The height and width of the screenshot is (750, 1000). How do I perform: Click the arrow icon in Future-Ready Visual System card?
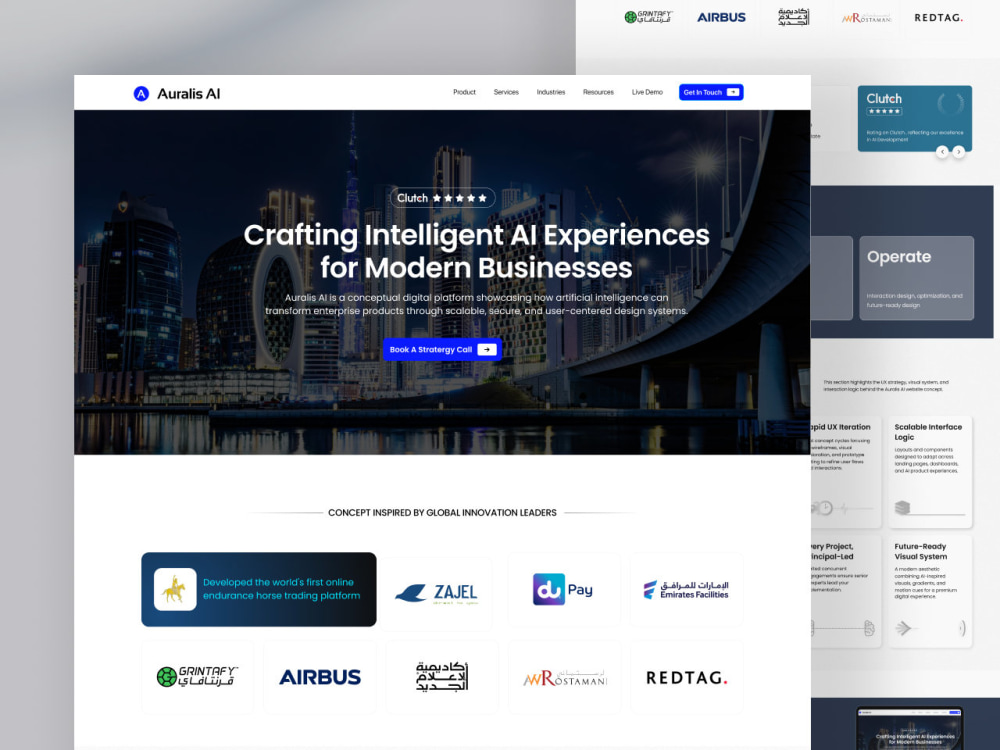(903, 628)
